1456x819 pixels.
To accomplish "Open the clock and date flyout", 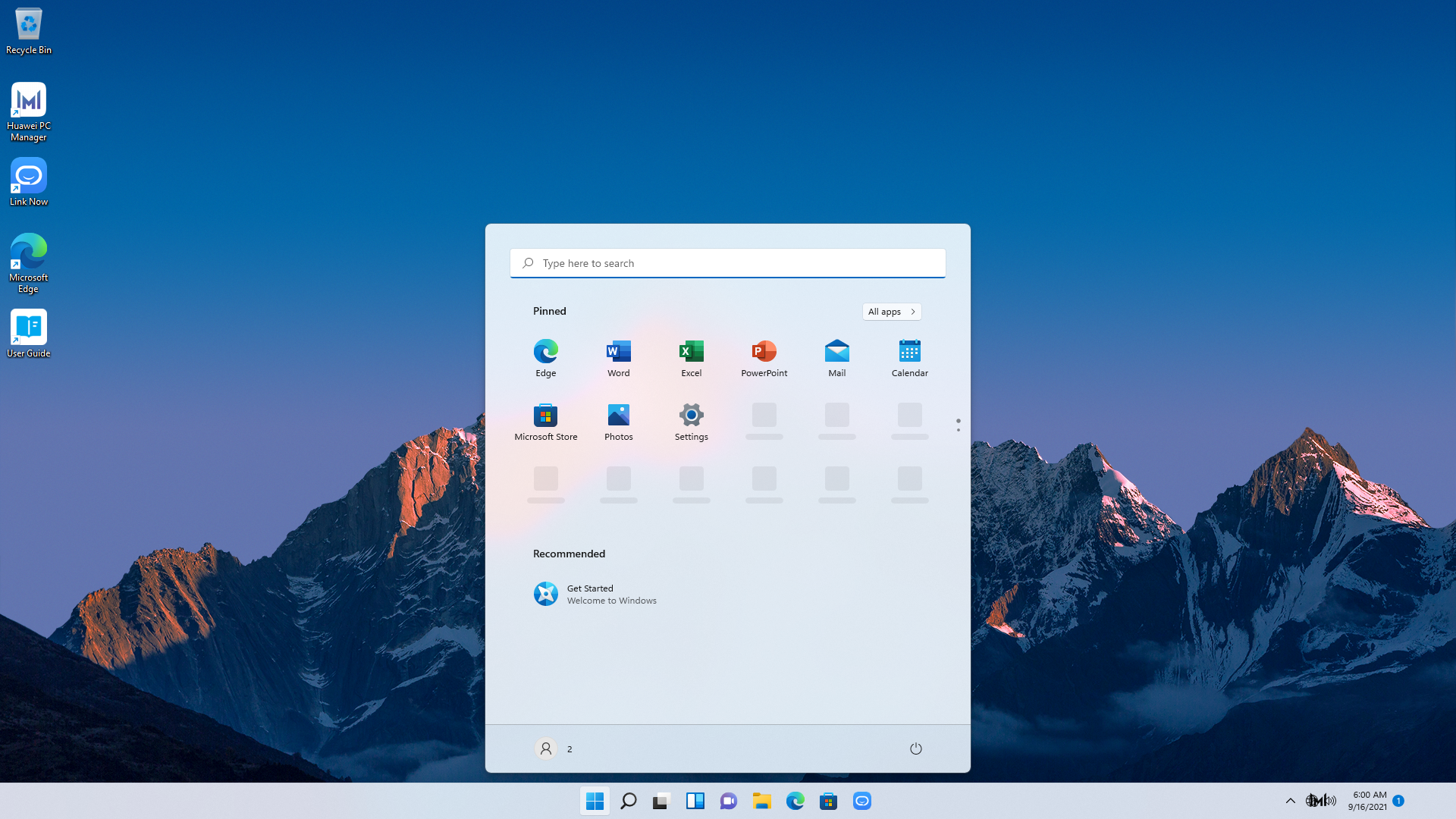I will click(1368, 801).
